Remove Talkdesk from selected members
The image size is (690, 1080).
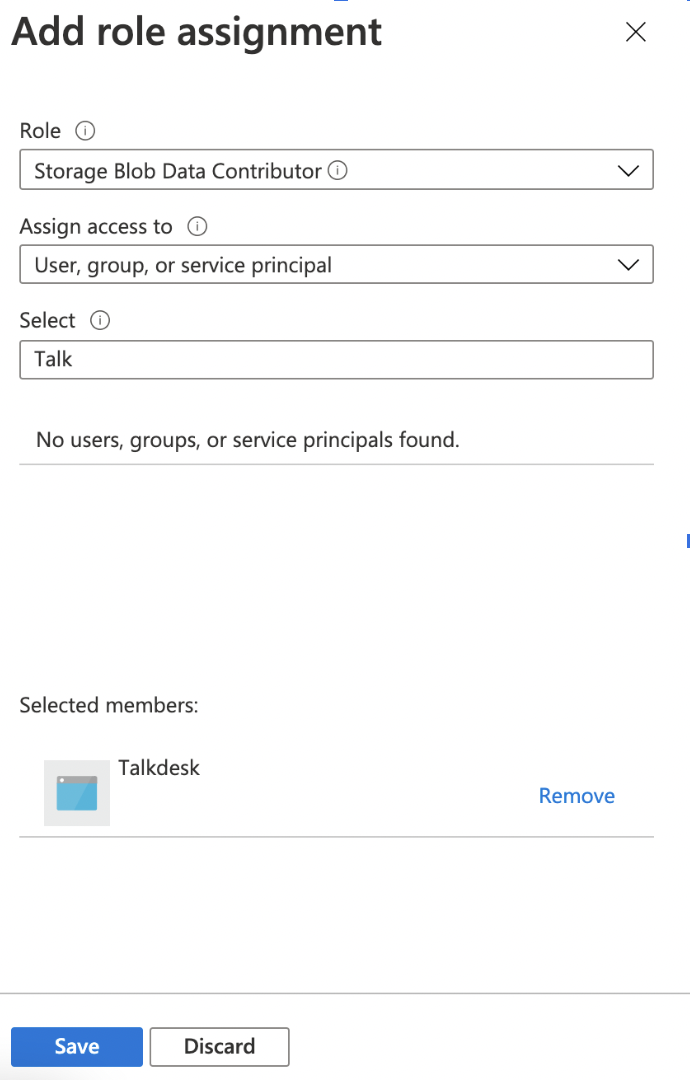pyautogui.click(x=576, y=795)
